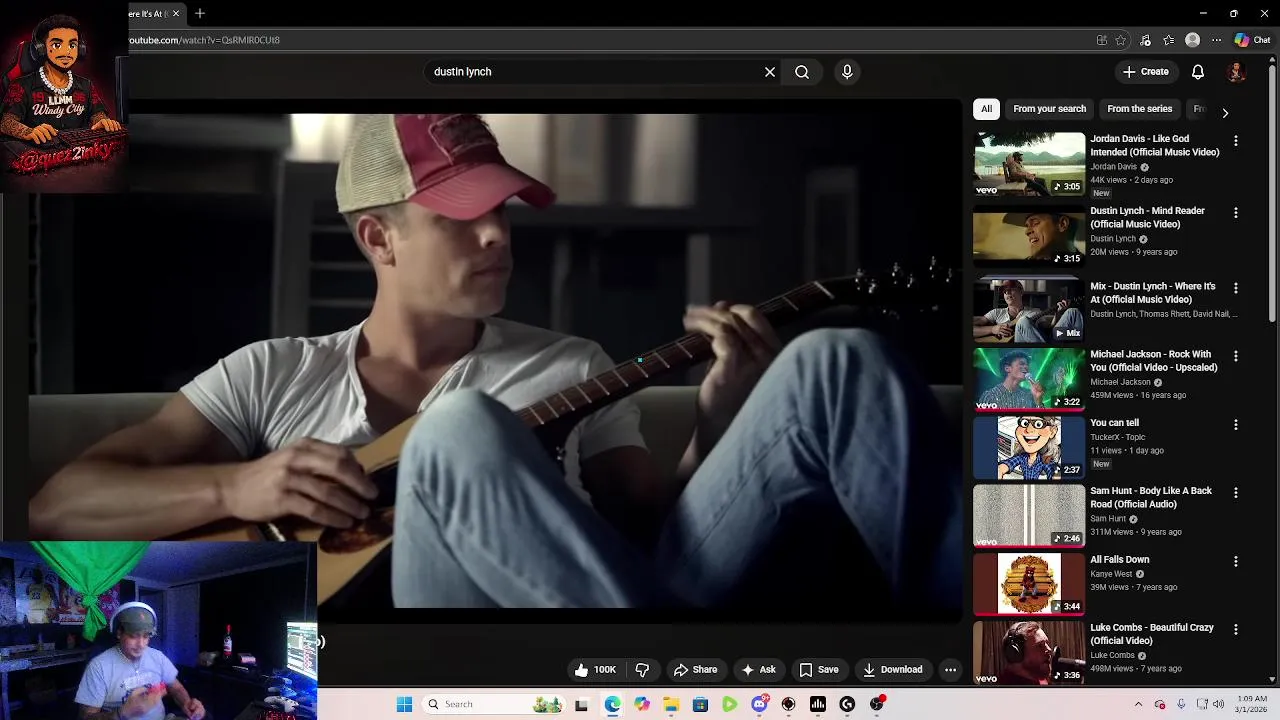
Task: Close the current browser tab
Action: click(175, 13)
